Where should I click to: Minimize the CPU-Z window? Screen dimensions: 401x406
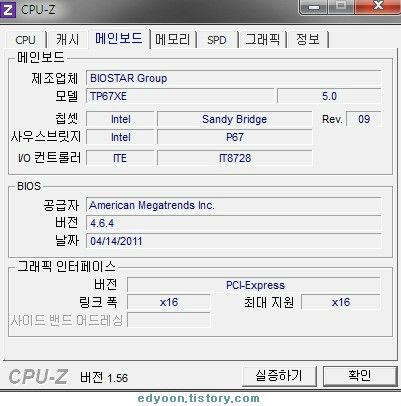[314, 7]
